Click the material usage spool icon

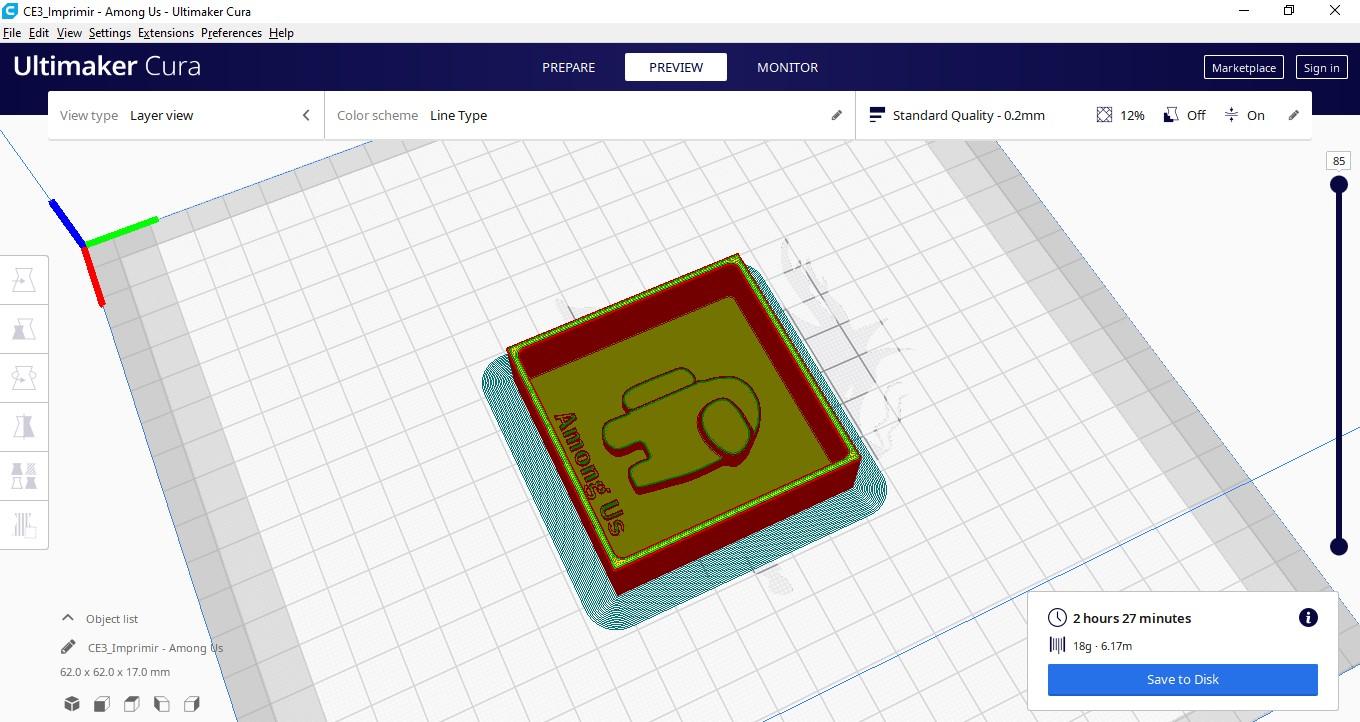tap(1057, 646)
